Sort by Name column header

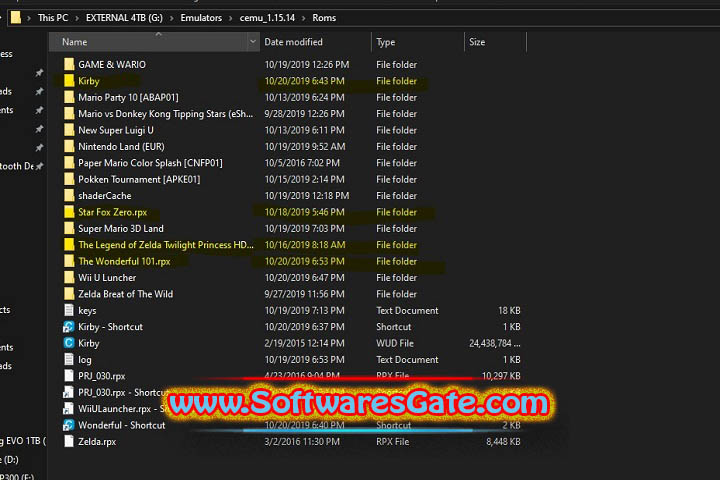pyautogui.click(x=148, y=42)
